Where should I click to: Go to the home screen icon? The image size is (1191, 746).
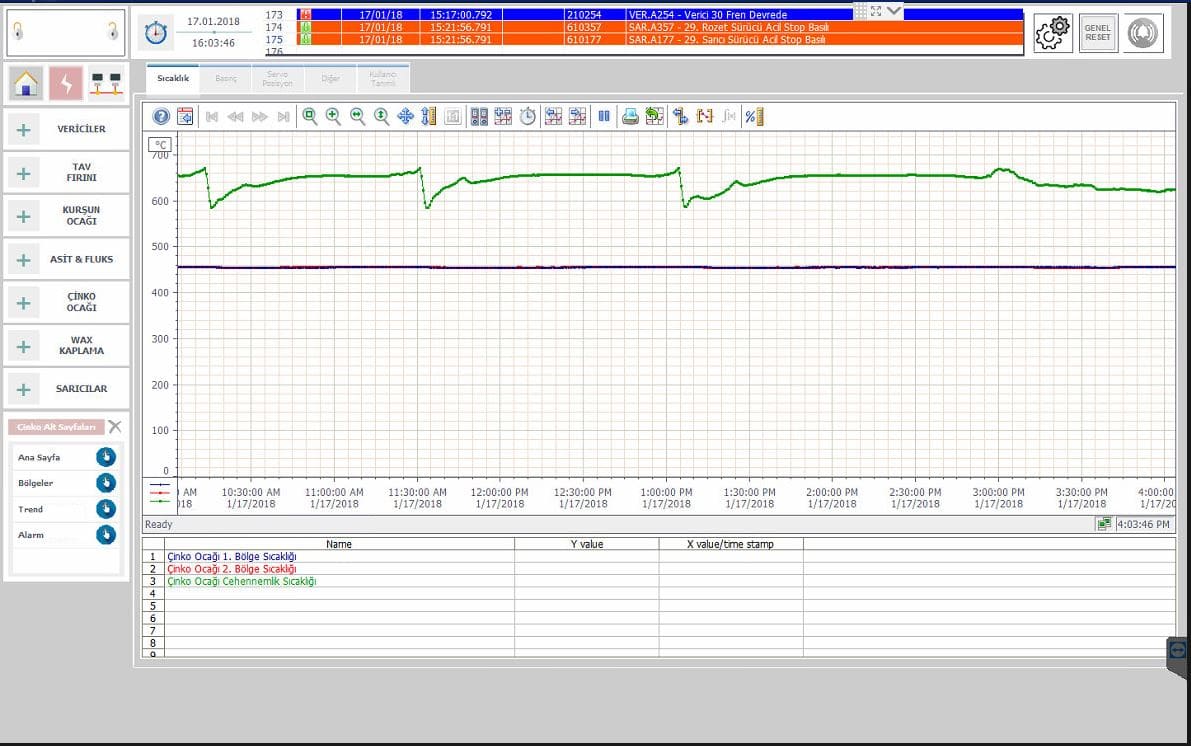pos(27,84)
